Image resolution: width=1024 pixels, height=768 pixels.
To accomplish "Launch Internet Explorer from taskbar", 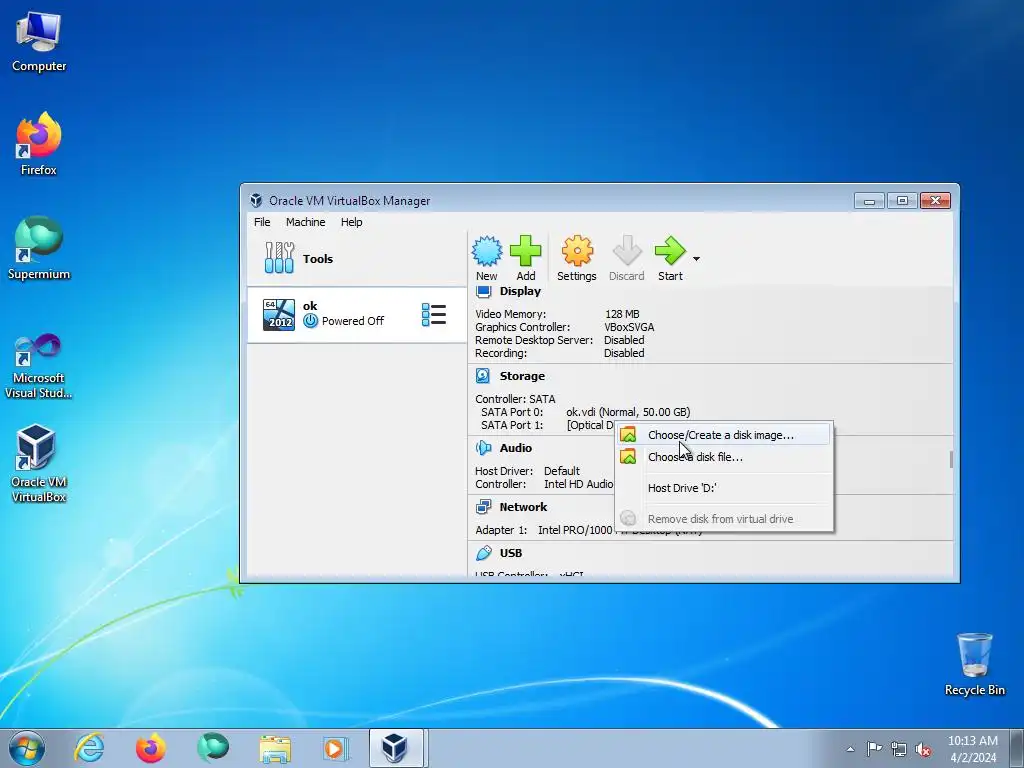I will click(x=89, y=748).
